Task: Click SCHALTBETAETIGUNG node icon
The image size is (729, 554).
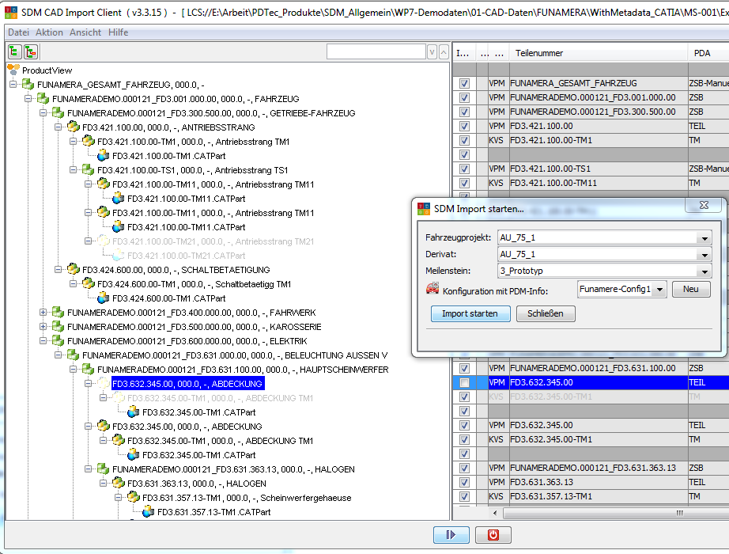Action: point(73,270)
